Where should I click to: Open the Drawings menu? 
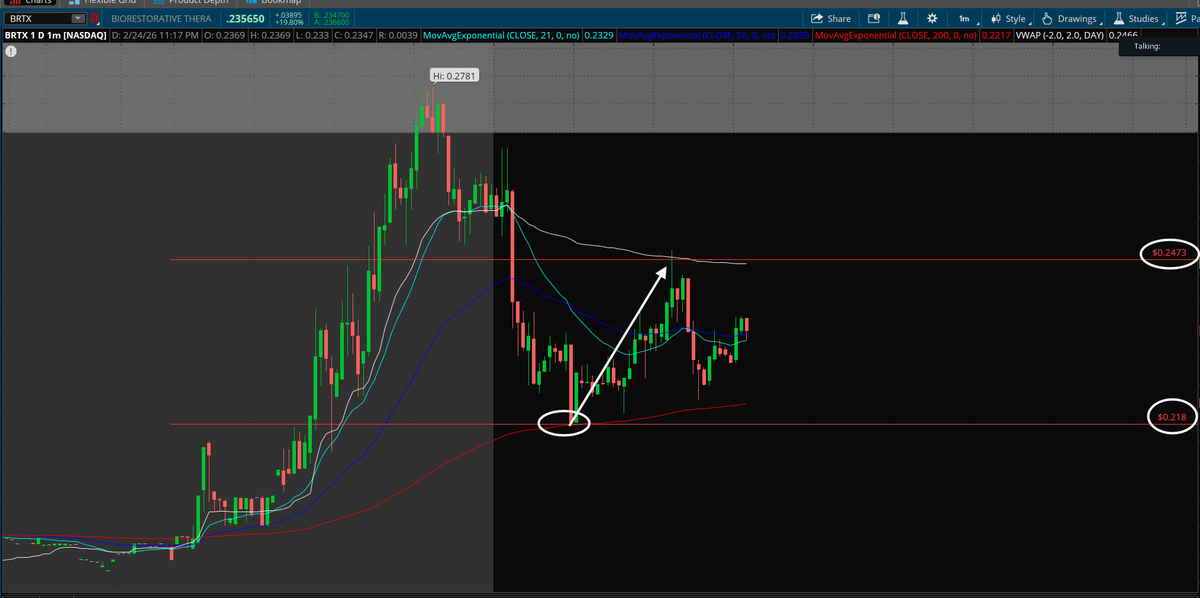tap(1071, 18)
